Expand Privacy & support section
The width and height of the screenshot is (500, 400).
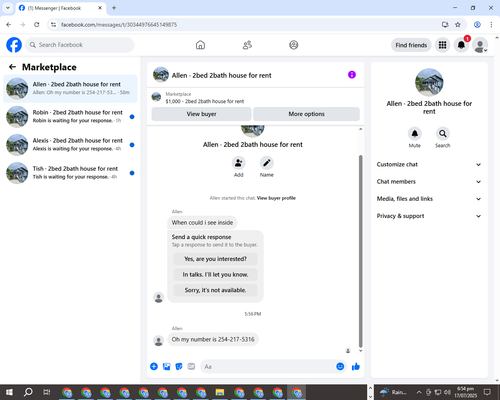coord(429,216)
